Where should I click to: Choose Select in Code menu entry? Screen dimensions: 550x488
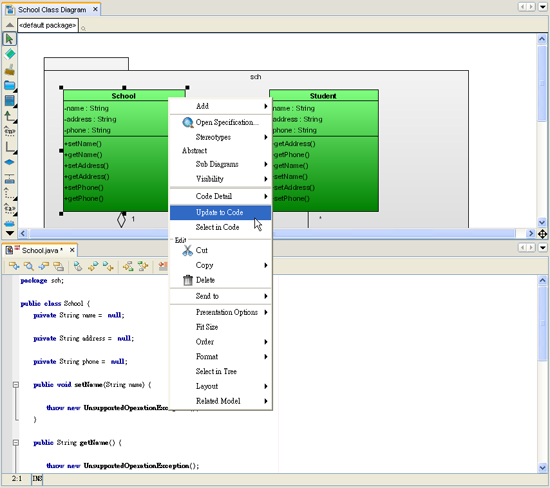[220, 227]
